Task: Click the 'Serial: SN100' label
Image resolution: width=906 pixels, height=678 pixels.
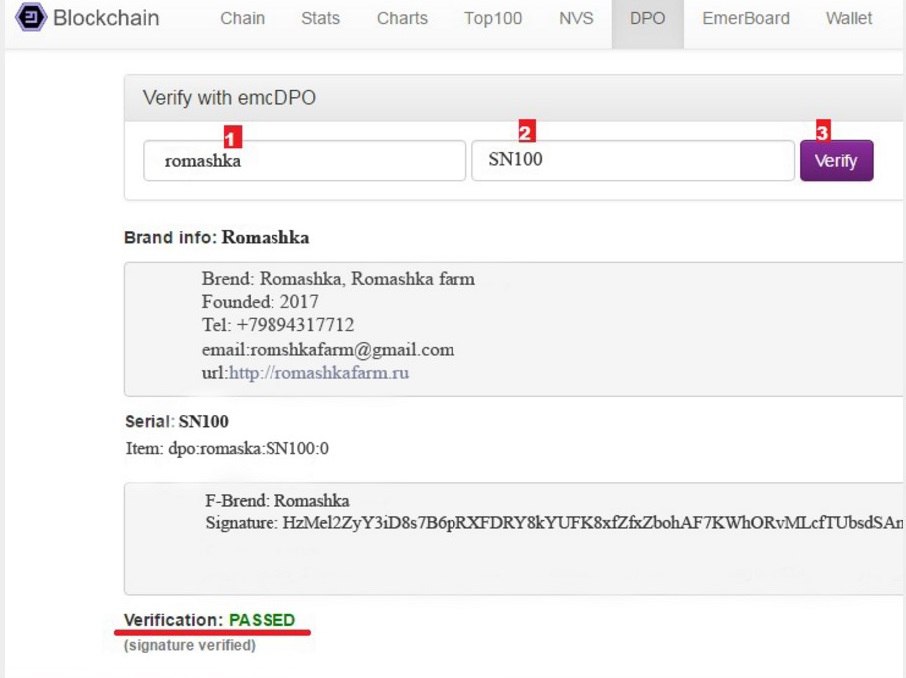Action: click(x=177, y=421)
